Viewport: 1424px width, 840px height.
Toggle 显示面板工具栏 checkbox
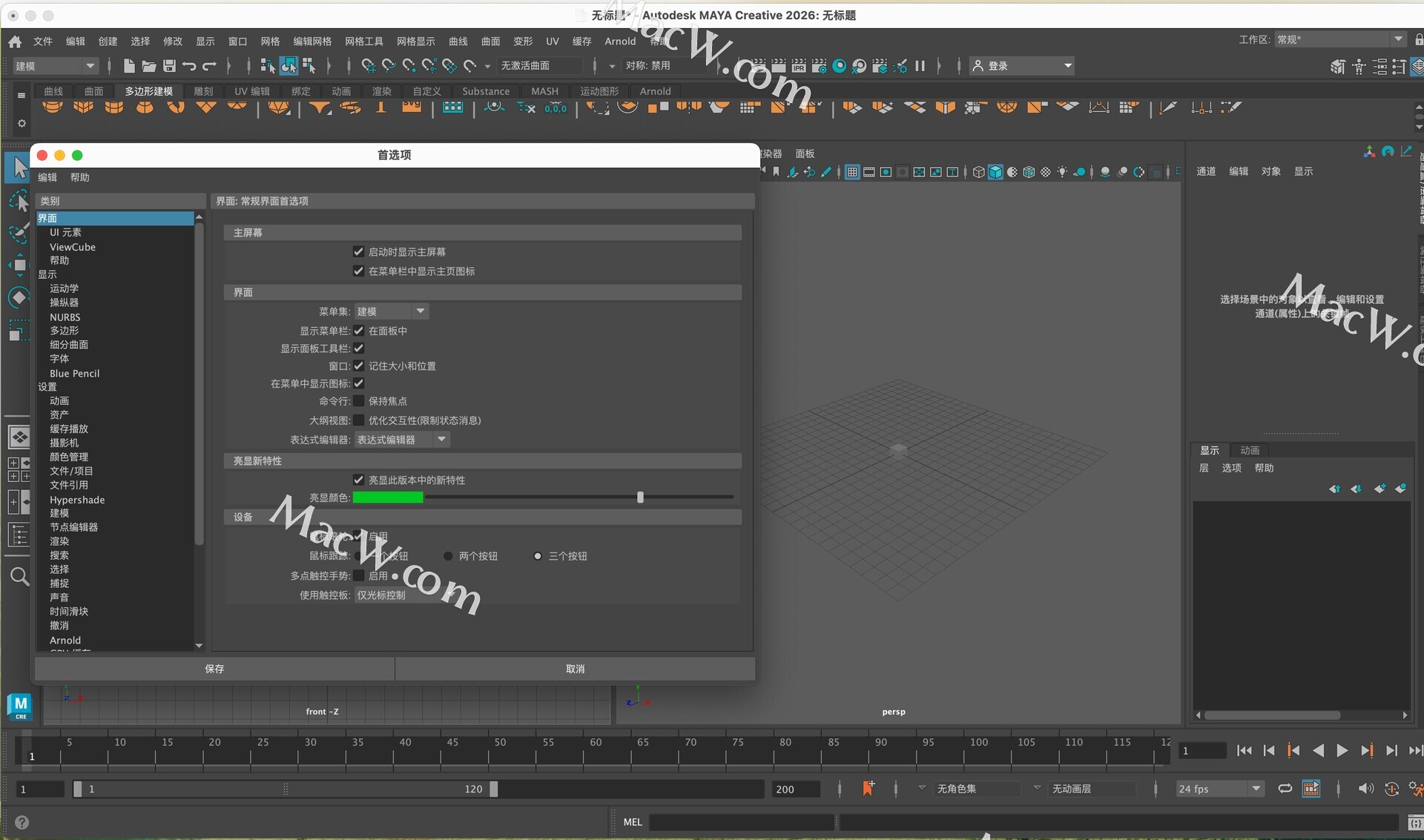pos(359,348)
